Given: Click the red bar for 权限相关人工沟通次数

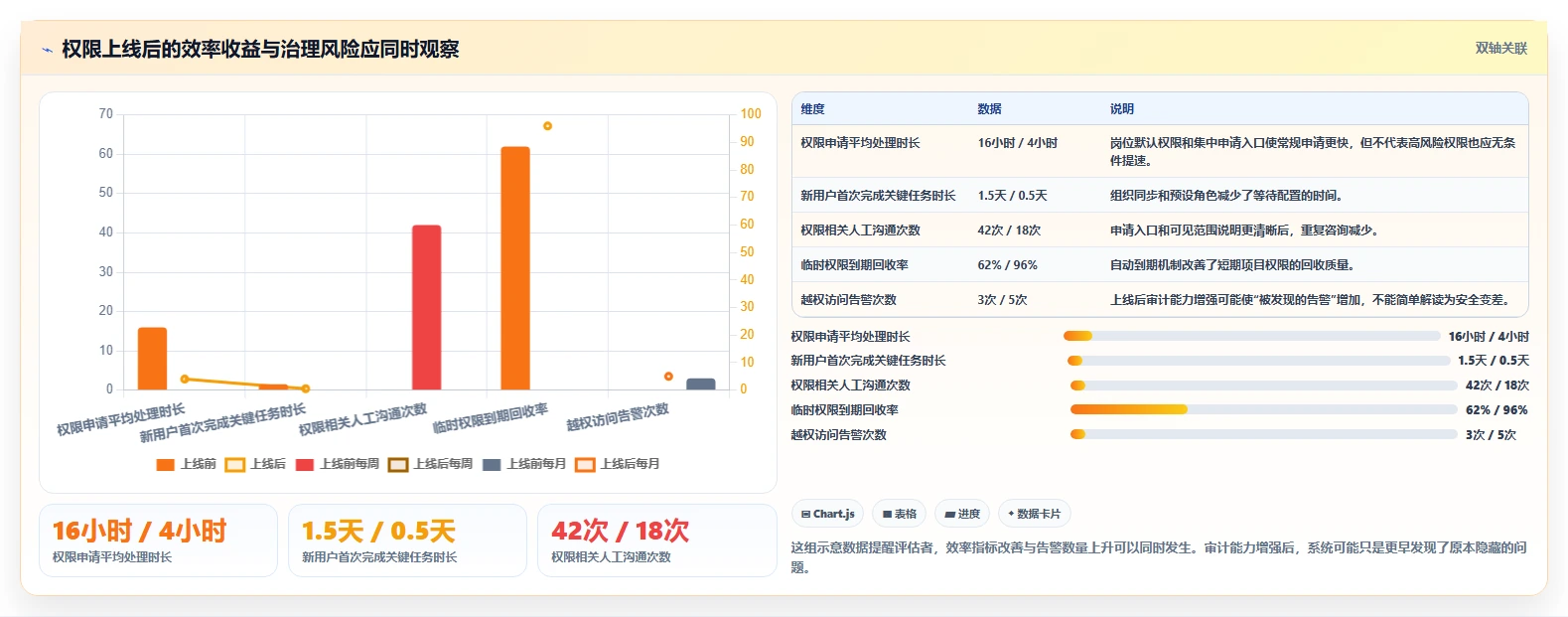Looking at the screenshot, I should click(427, 307).
